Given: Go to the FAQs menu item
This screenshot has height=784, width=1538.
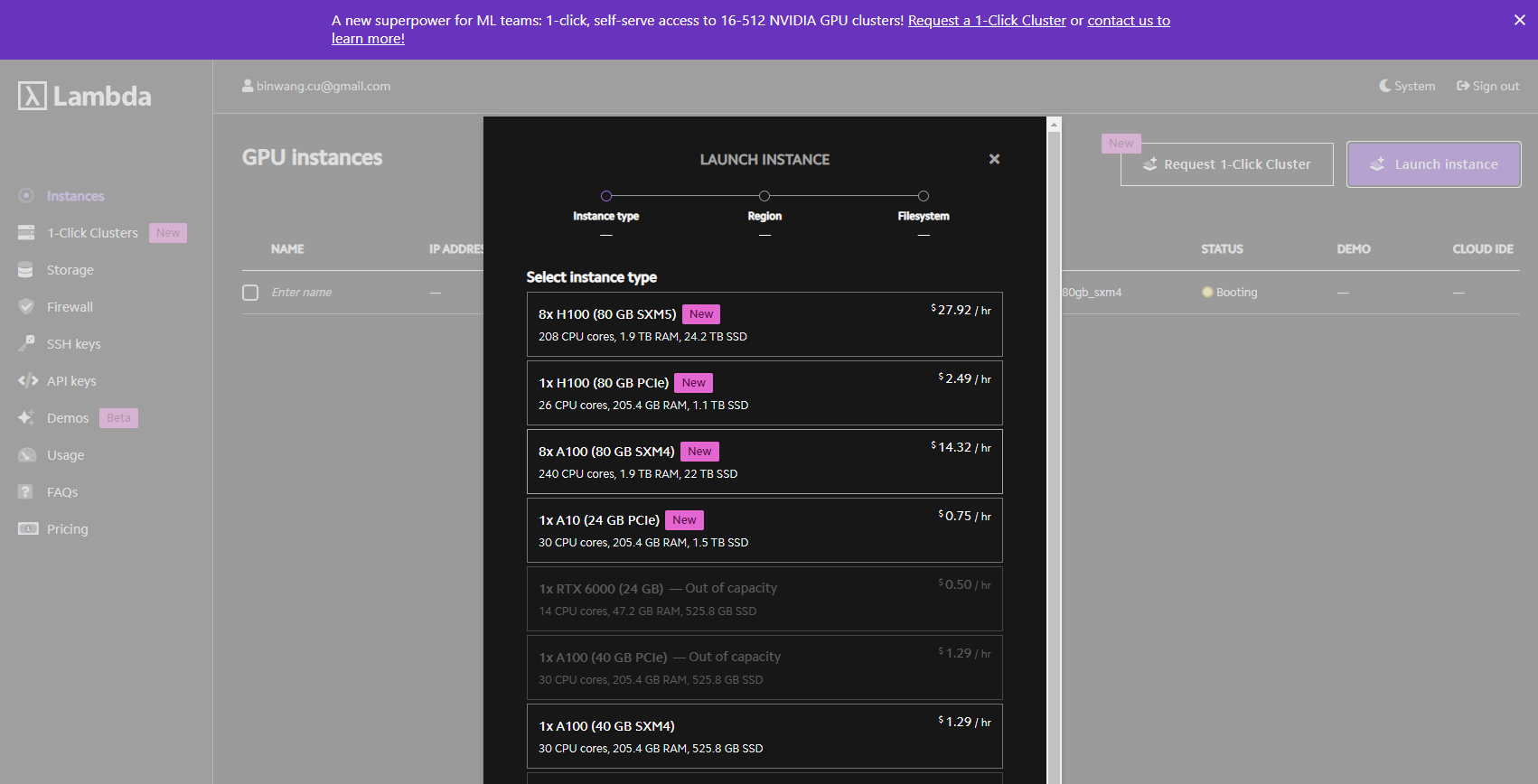Looking at the screenshot, I should pyautogui.click(x=62, y=492).
